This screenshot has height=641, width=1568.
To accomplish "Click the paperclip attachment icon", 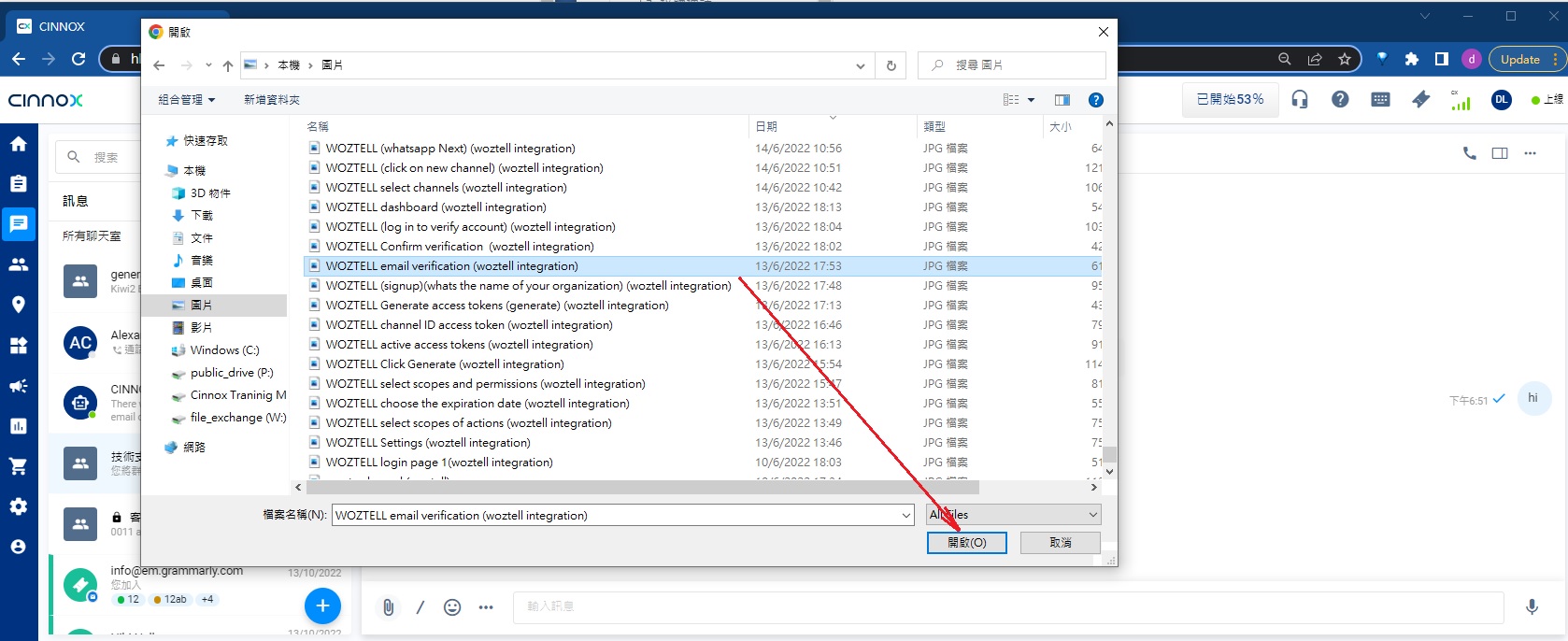I will point(388,607).
